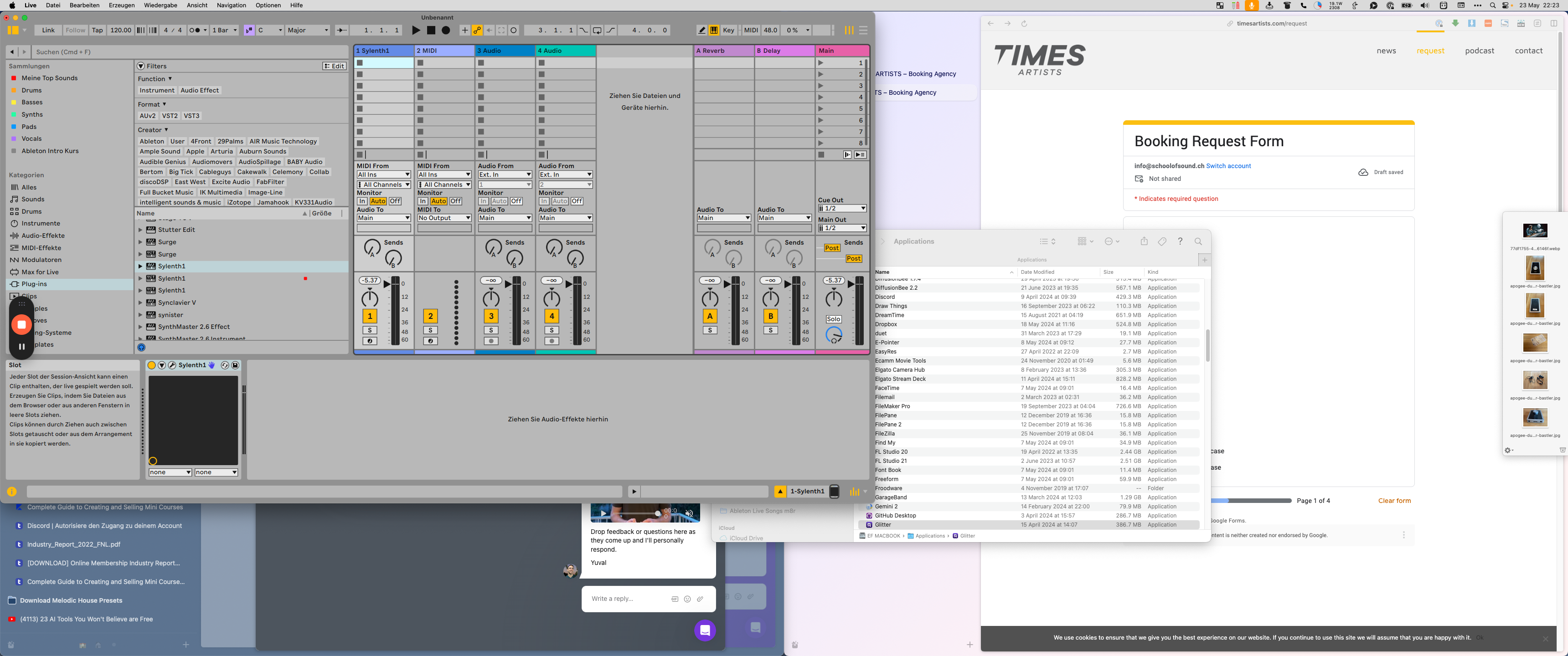This screenshot has width=1568, height=656.
Task: Deactivate the A Reverb return track activator
Action: point(710,316)
